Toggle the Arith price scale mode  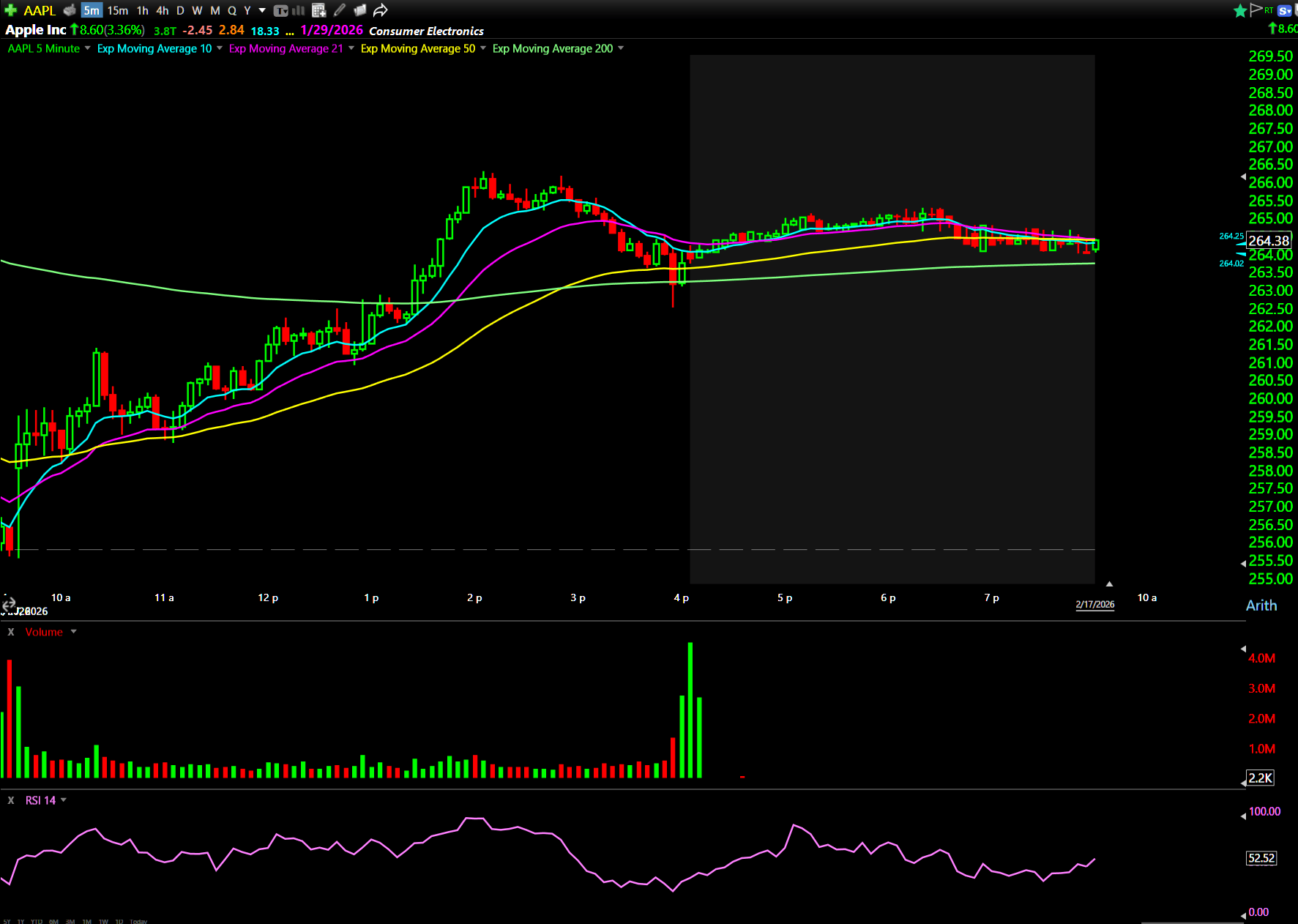[x=1261, y=606]
